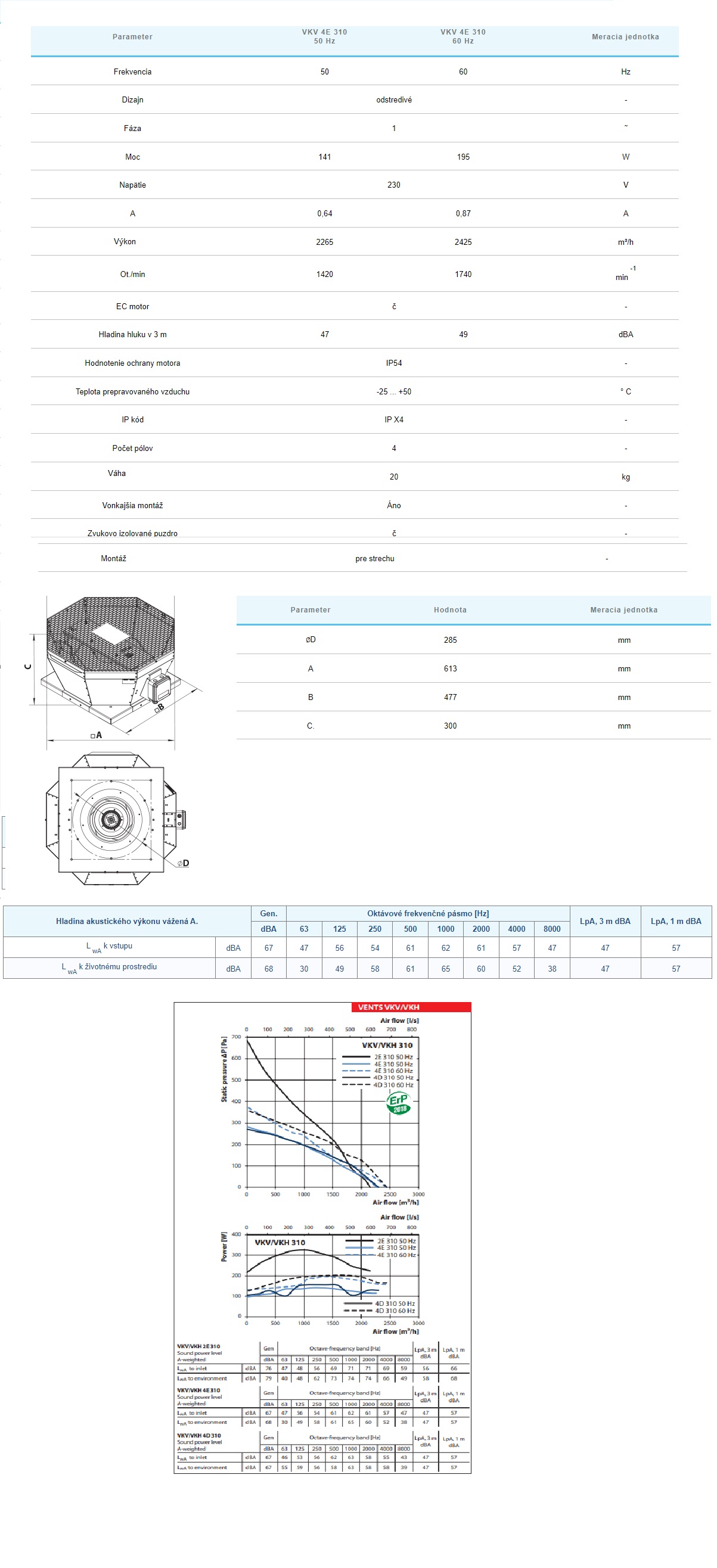Click the Hladina akustického výkonu vážená A. header
Viewport: 717px width, 1568px height.
(127, 921)
